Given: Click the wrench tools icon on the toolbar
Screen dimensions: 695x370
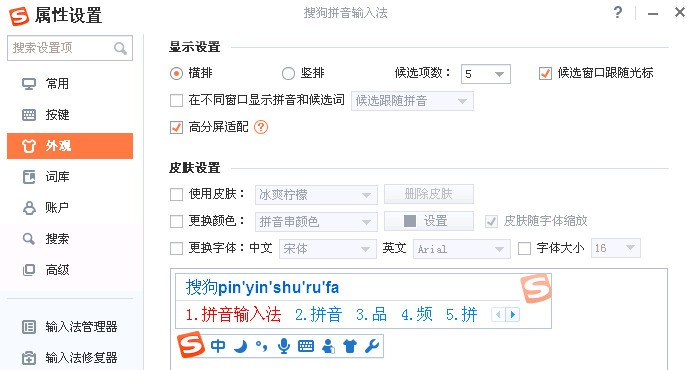Looking at the screenshot, I should pos(372,346).
